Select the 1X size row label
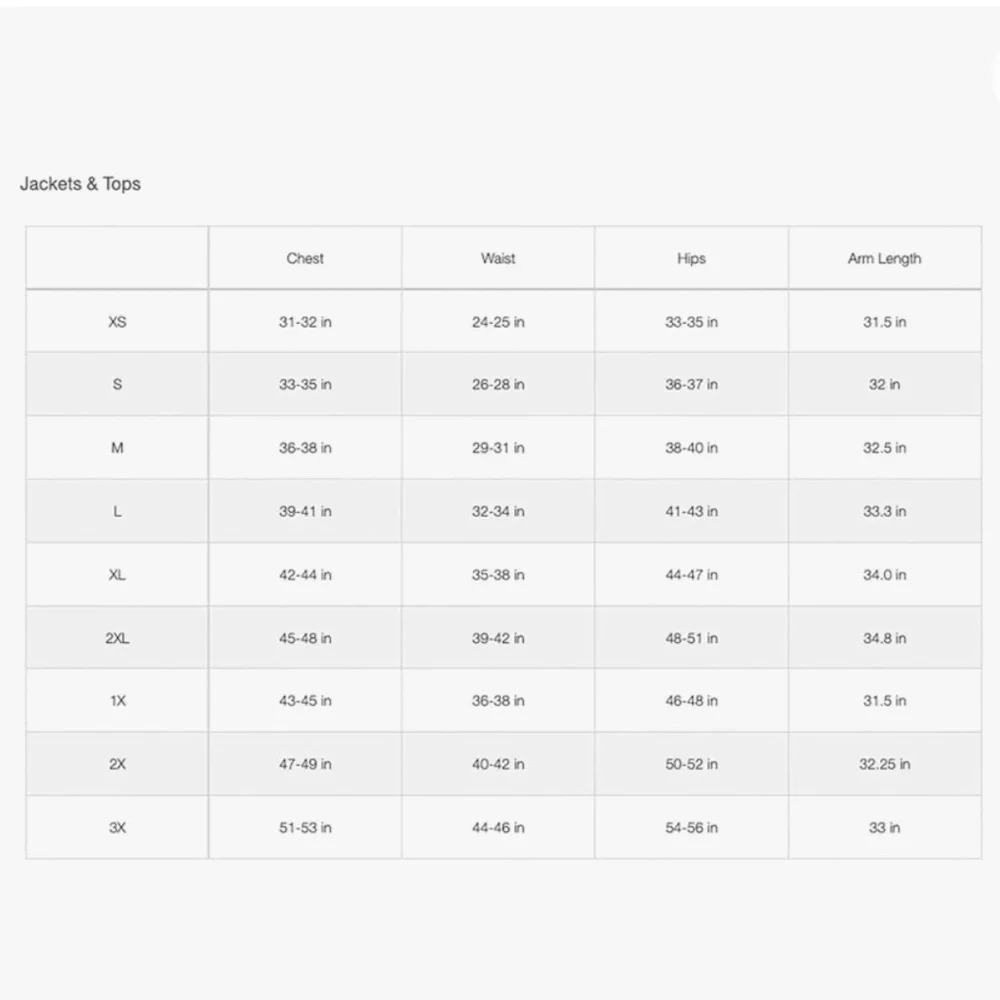The height and width of the screenshot is (1000, 1000). 117,701
